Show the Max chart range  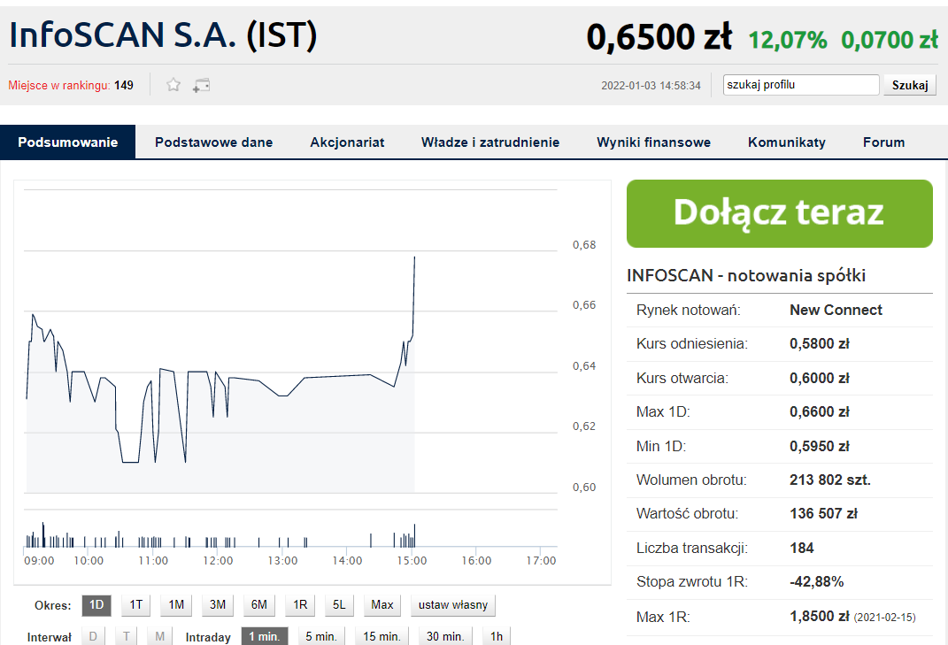point(382,605)
